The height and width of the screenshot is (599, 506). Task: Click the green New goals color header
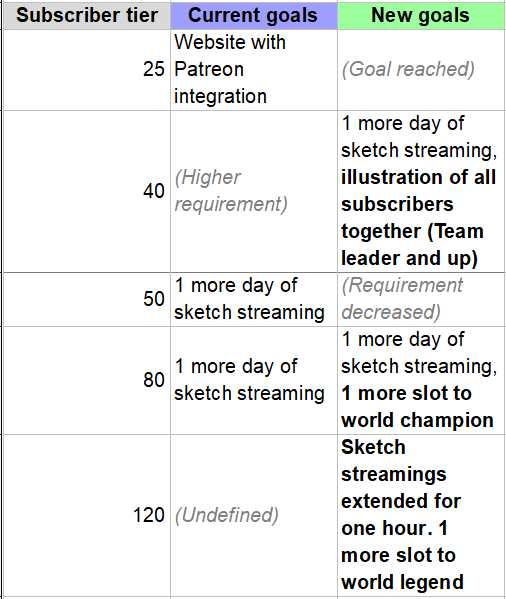pos(421,16)
